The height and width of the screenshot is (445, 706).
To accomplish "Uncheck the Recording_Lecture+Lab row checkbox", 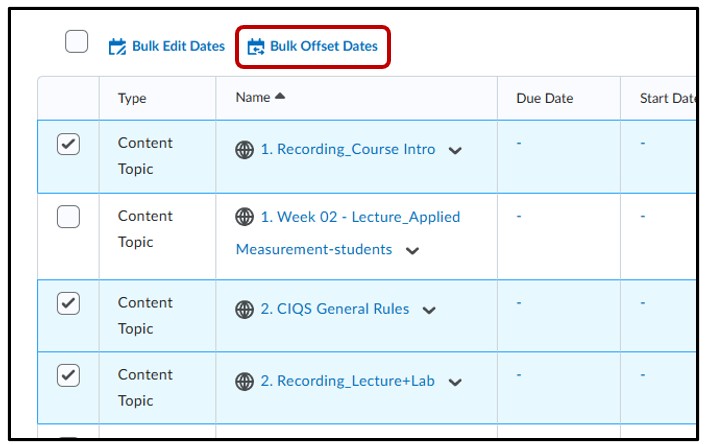I will tap(68, 376).
